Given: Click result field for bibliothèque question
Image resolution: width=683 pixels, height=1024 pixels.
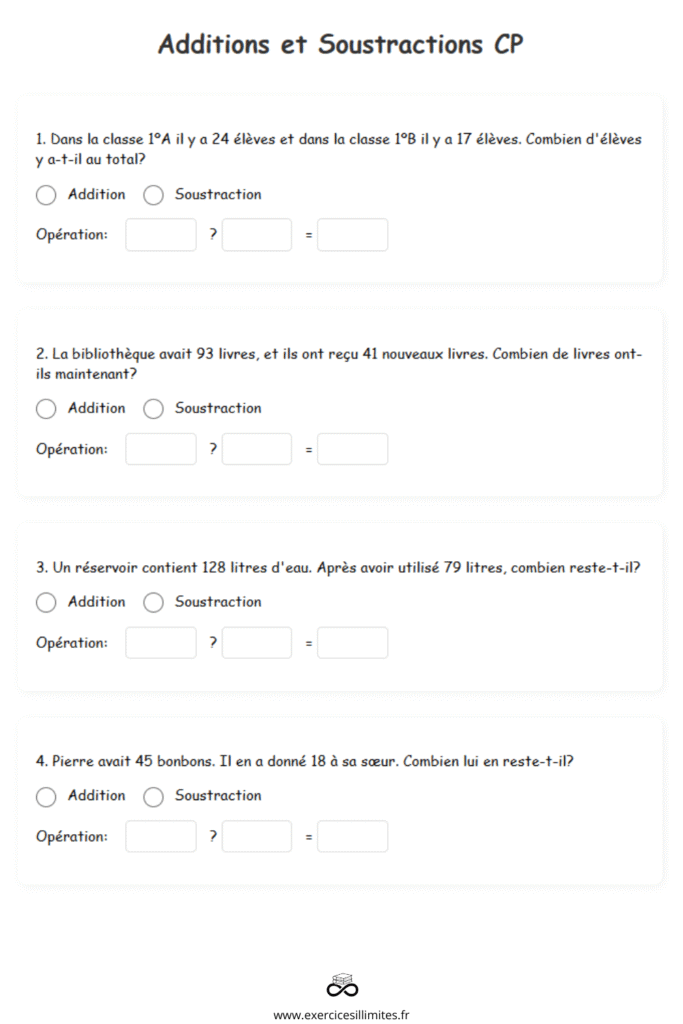Looking at the screenshot, I should click(x=353, y=449).
